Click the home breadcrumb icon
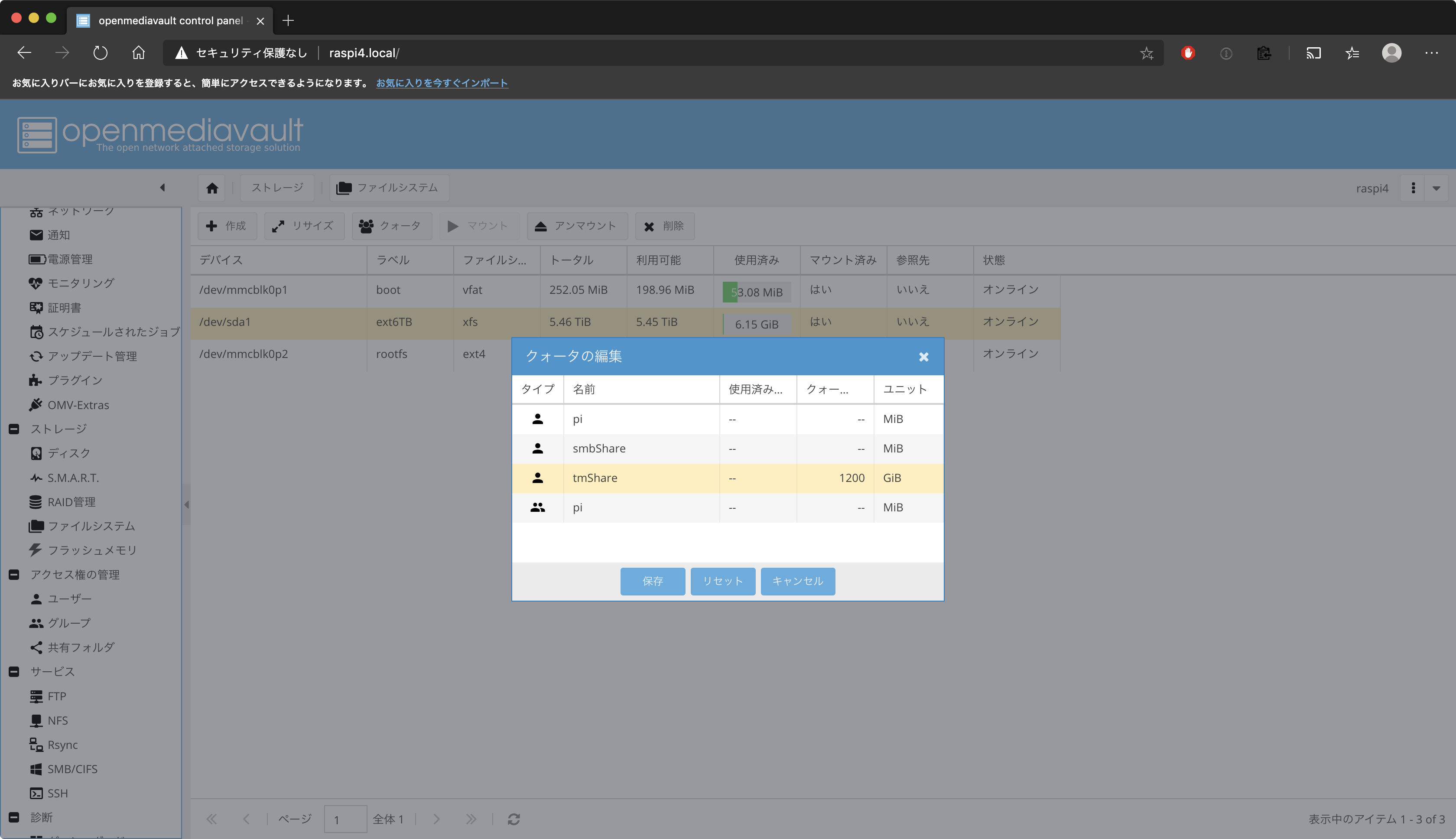Viewport: 1456px width, 839px height. 212,188
